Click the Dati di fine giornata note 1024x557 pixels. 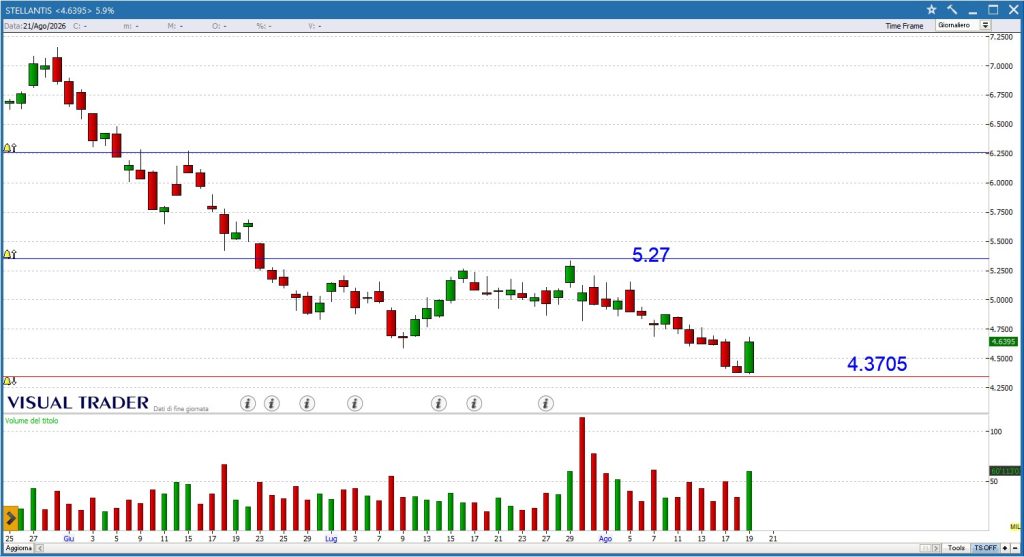tap(181, 409)
